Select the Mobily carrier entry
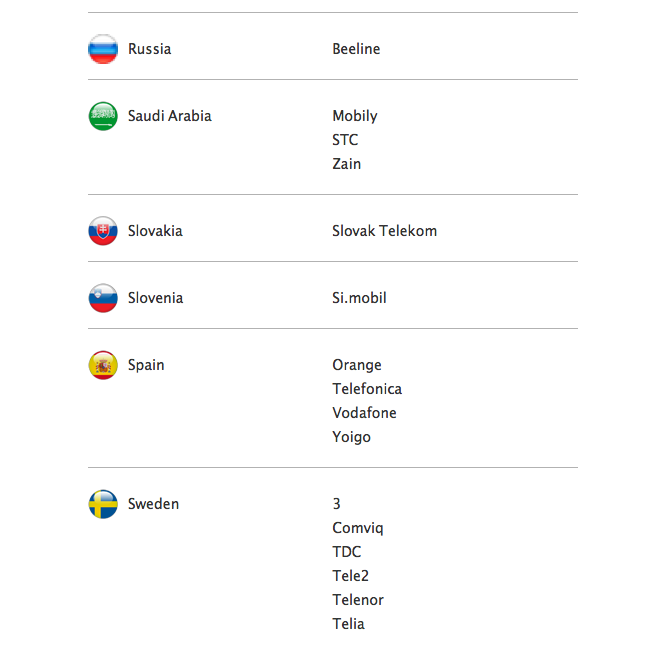The height and width of the screenshot is (651, 670). [355, 116]
